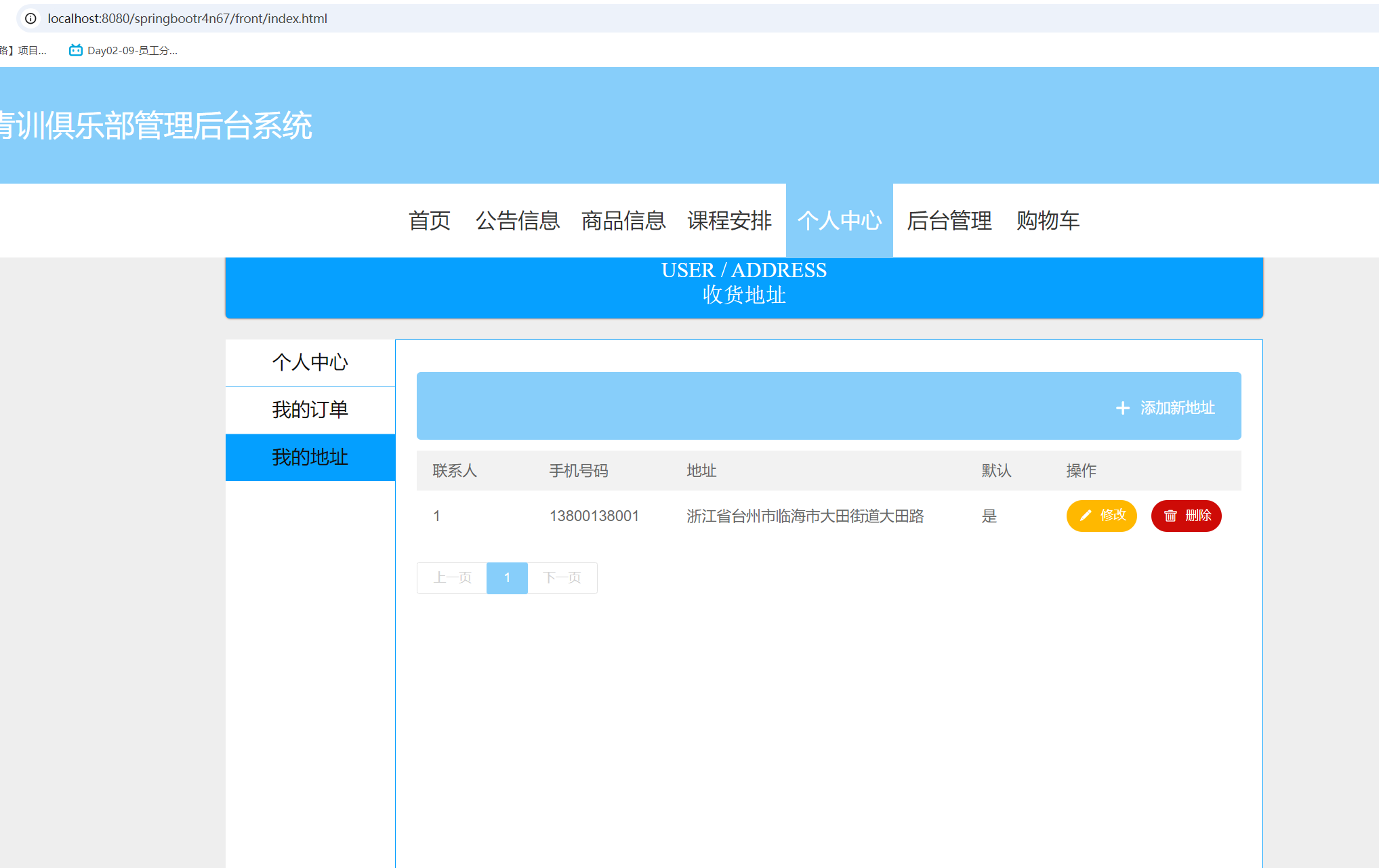The image size is (1379, 868).
Task: Open 我的订单 in the sidebar
Action: click(310, 410)
